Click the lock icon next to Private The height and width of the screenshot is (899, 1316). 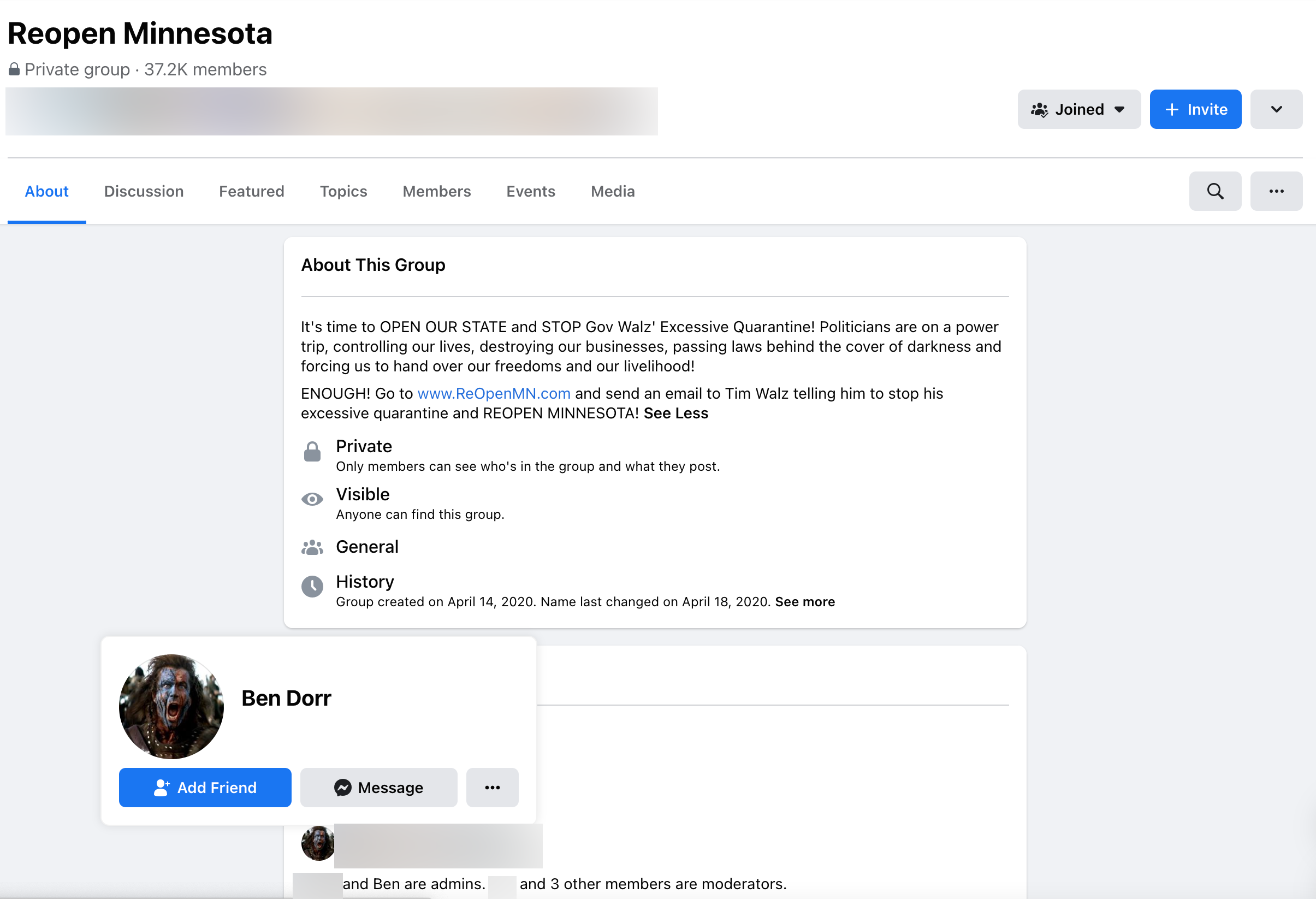coord(312,451)
